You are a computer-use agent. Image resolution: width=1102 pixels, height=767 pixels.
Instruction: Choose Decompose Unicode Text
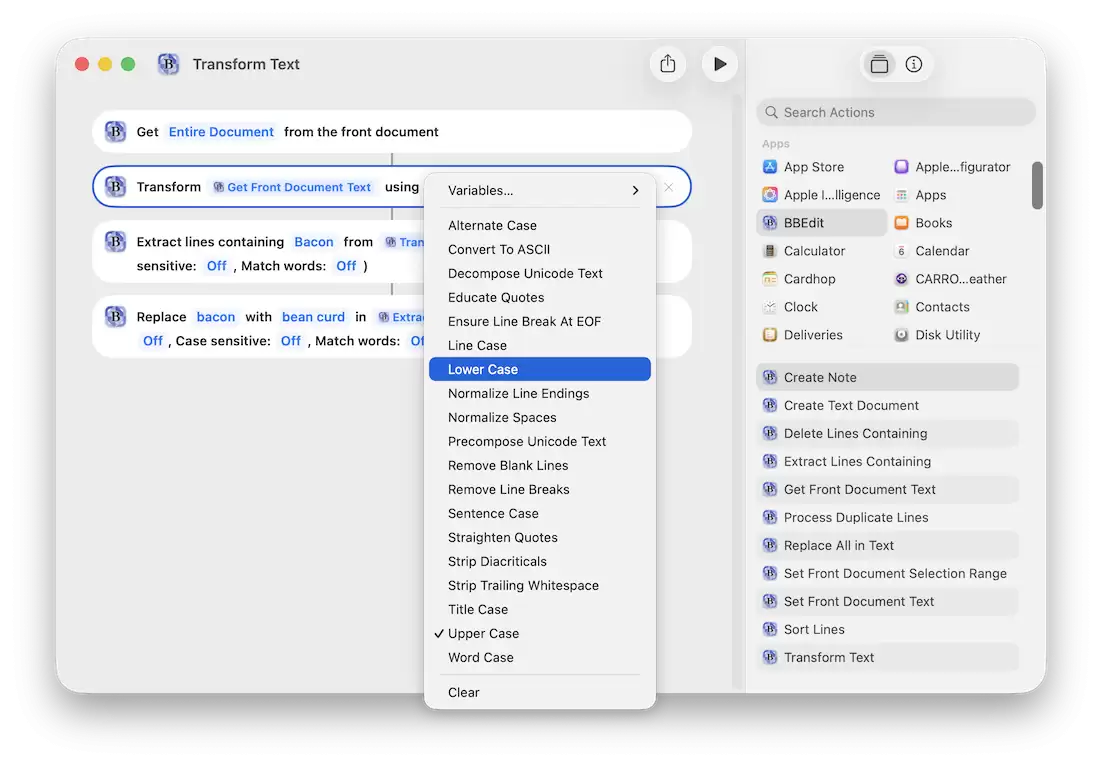(540, 273)
